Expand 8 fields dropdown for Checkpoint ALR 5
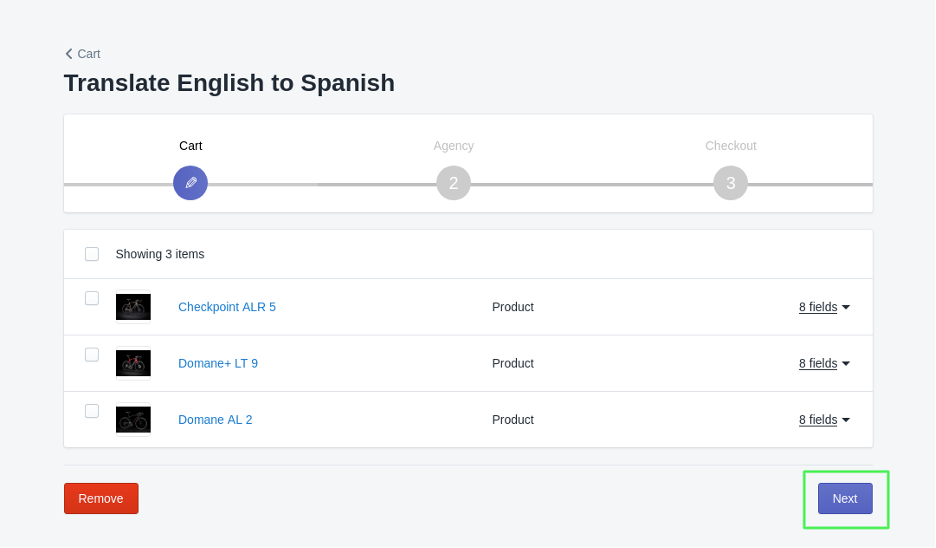 [x=824, y=307]
